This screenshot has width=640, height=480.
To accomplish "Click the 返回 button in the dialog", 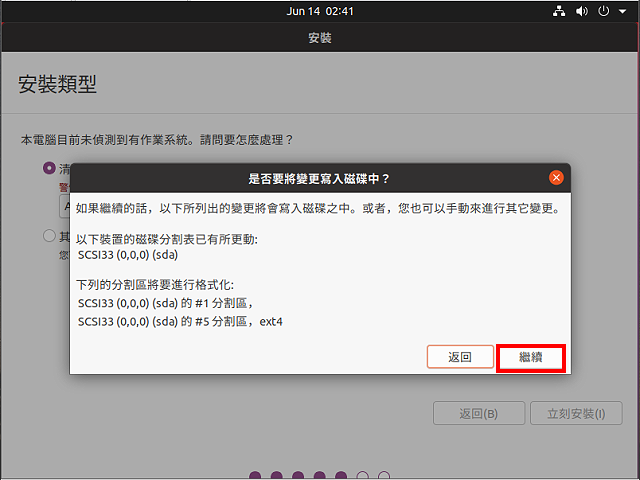I will tap(460, 357).
